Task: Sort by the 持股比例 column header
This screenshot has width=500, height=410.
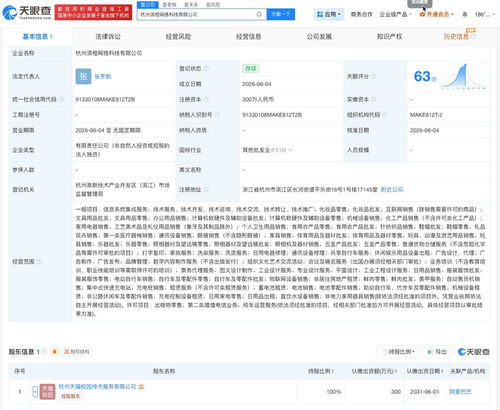Action: [x=321, y=371]
